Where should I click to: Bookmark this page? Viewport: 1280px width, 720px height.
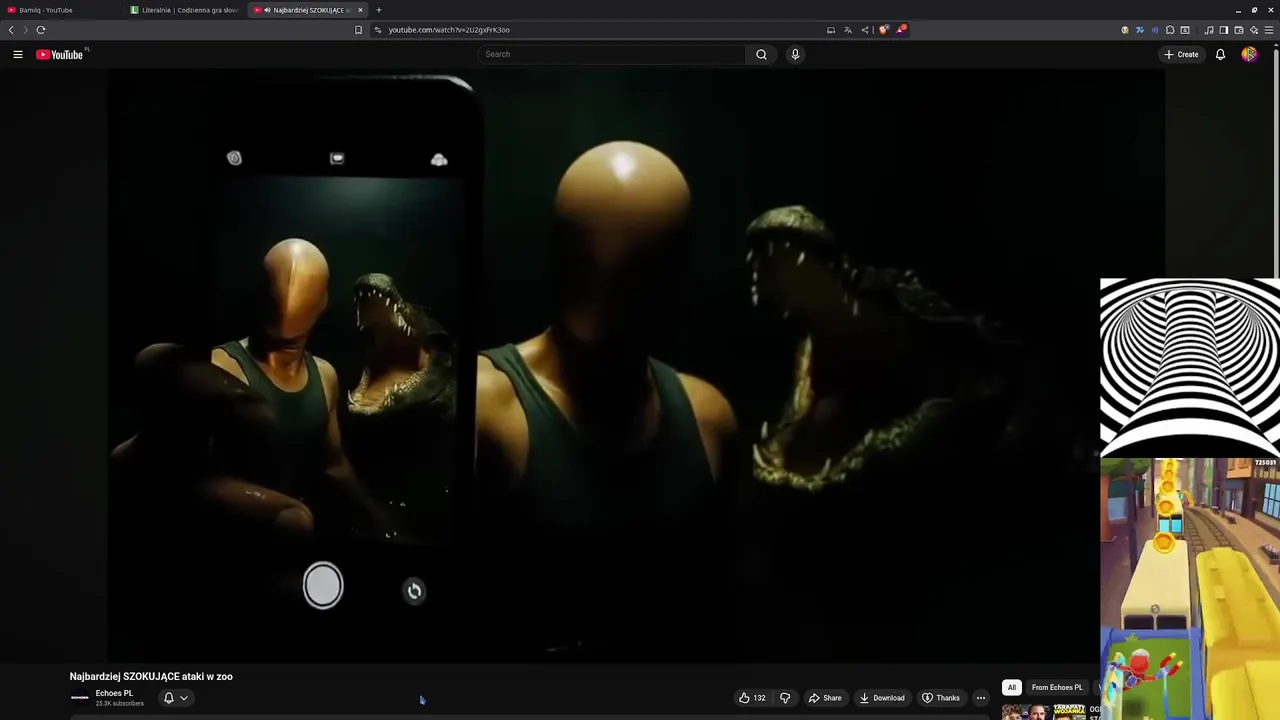pyautogui.click(x=358, y=30)
